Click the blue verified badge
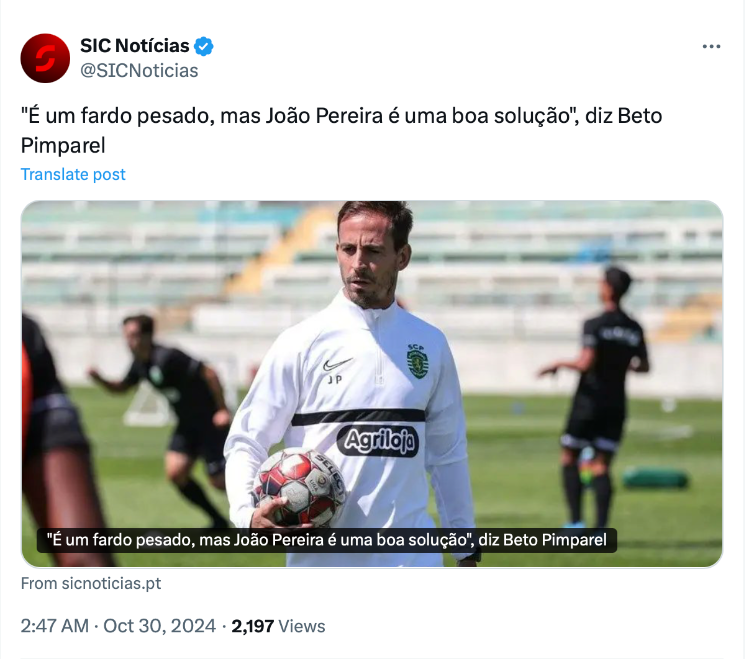Screen dimensions: 749x659 click(x=204, y=46)
